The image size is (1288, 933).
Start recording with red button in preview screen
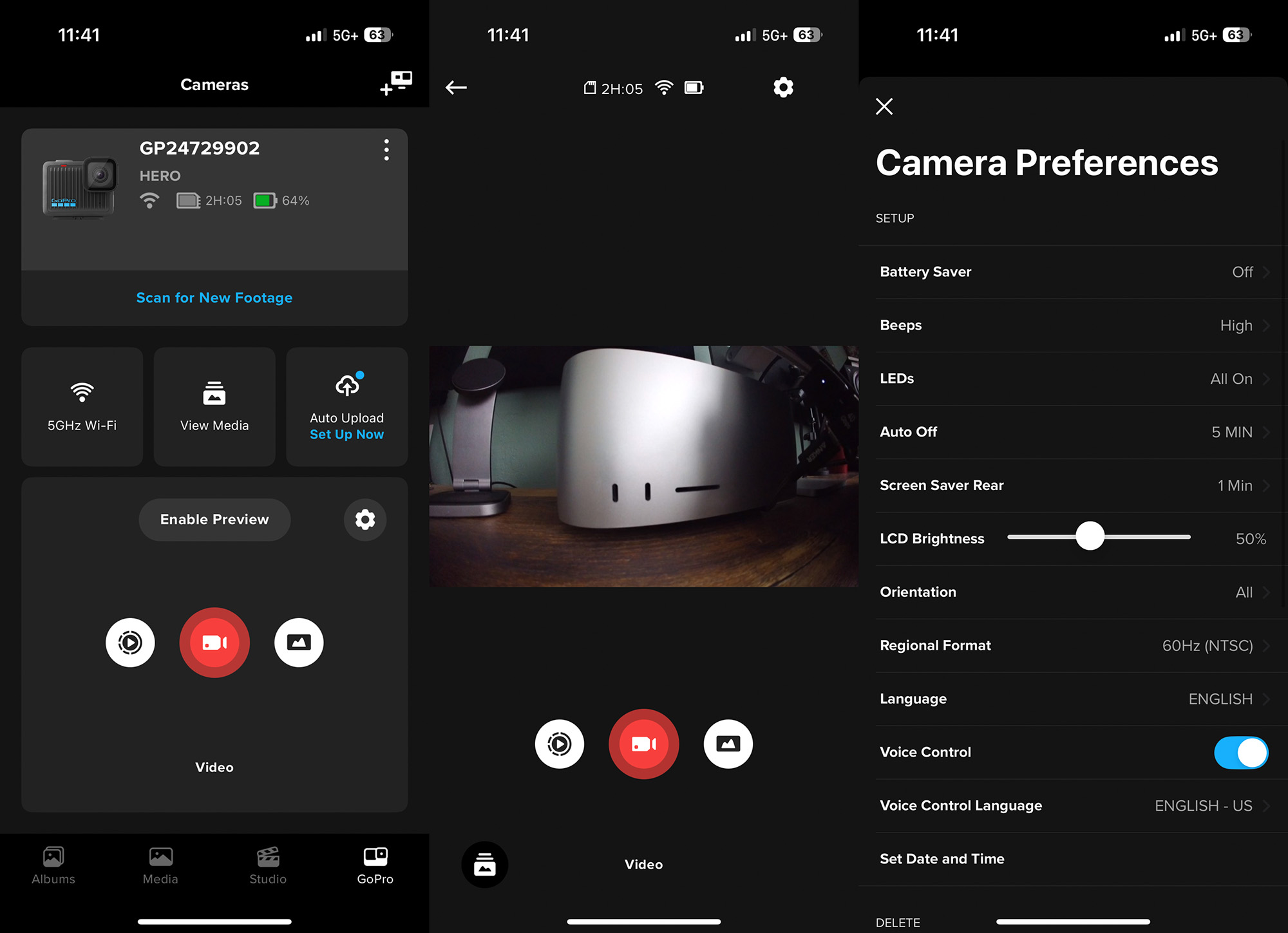tap(644, 744)
